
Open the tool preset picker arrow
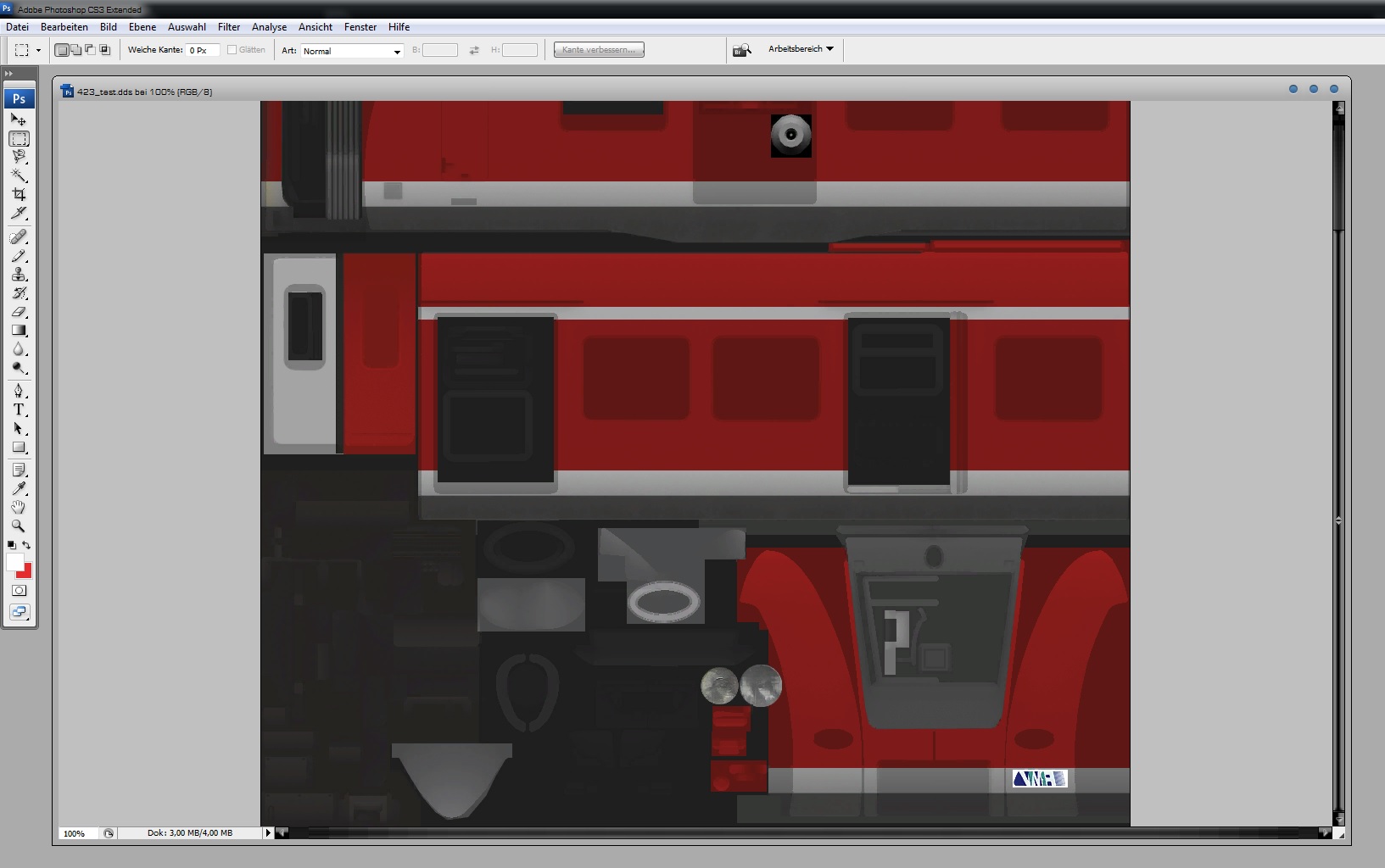[38, 51]
